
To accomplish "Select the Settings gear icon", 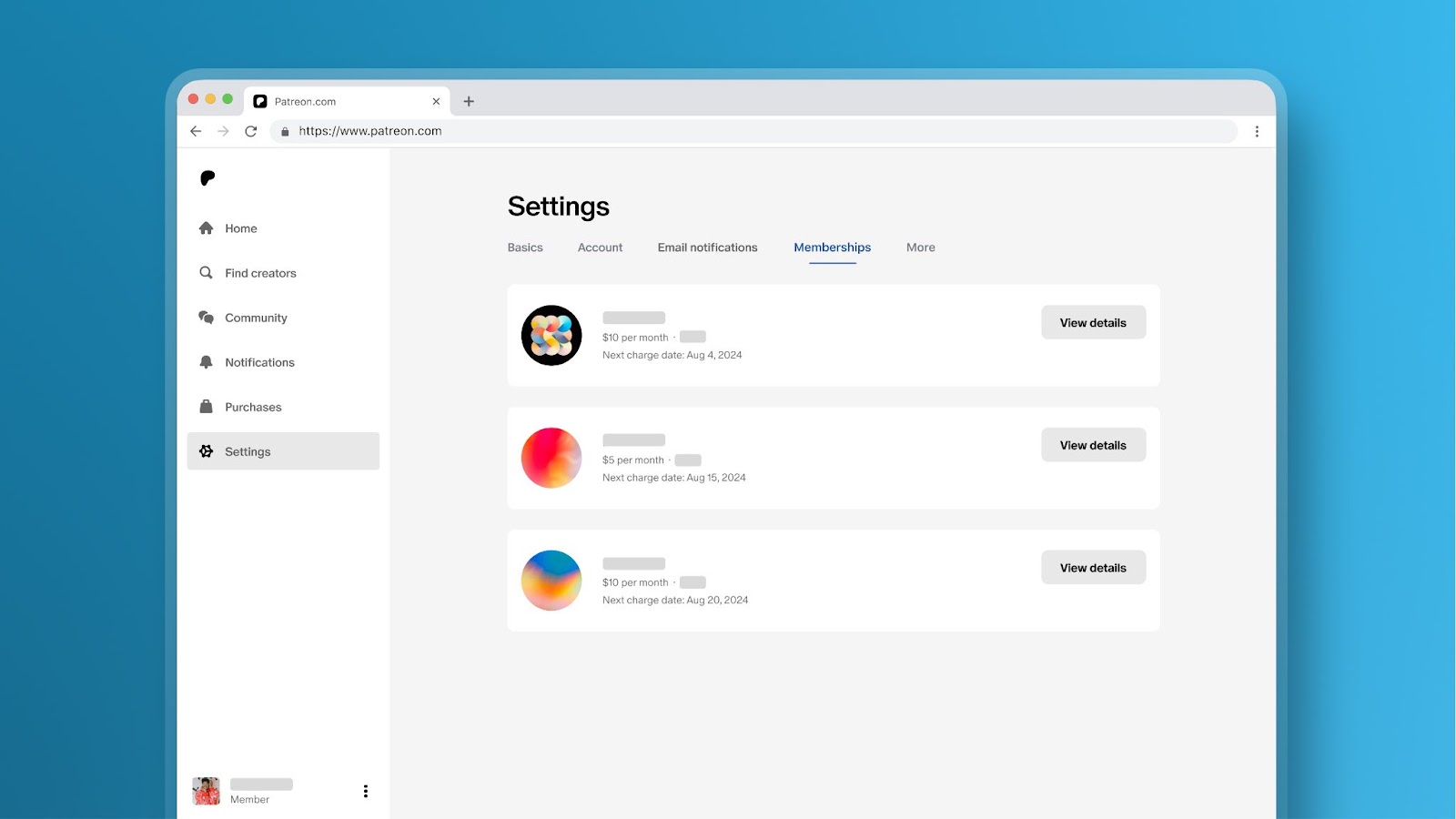I will point(207,450).
